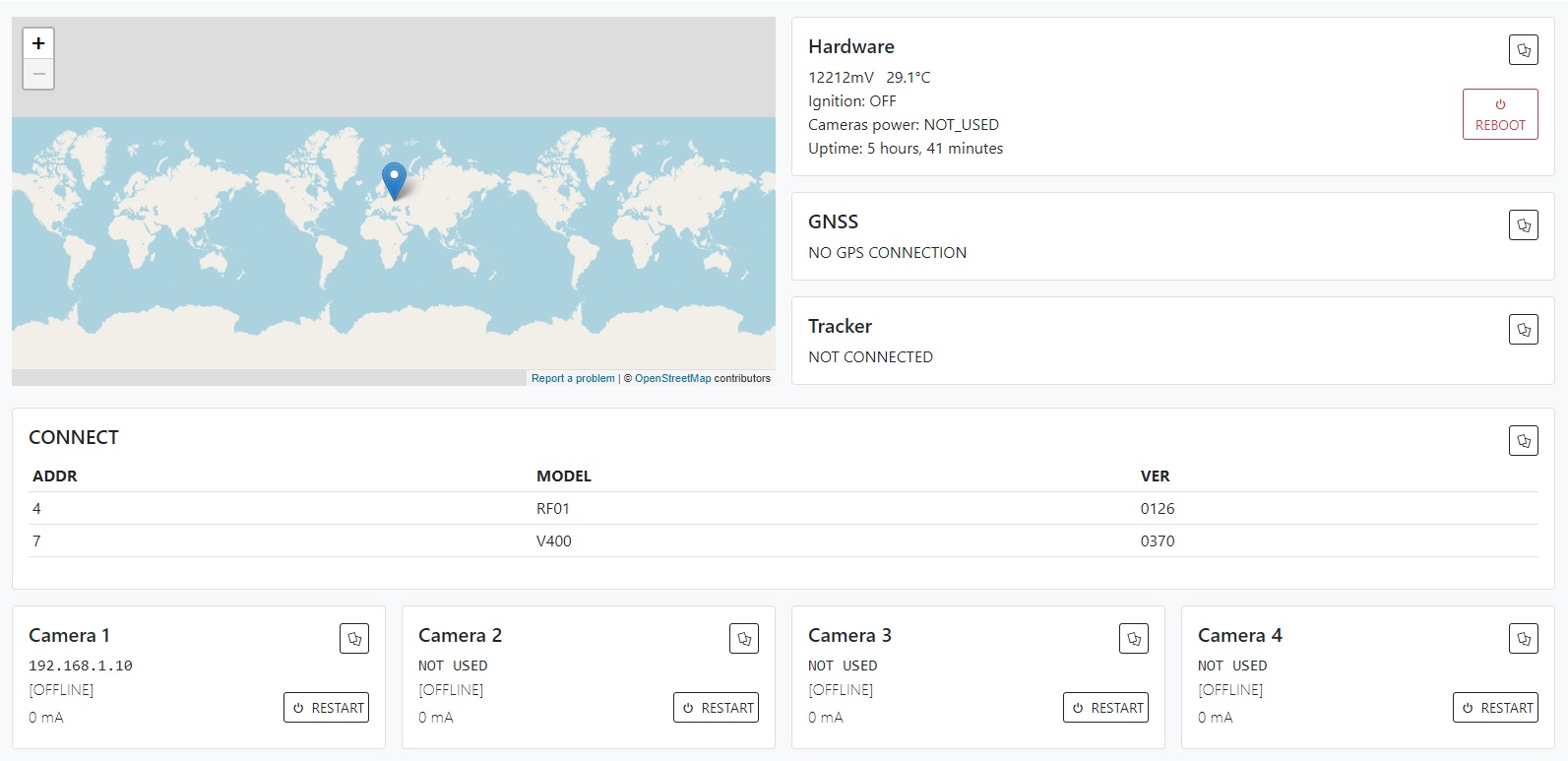Click the copy icon in Camera 4 card
Image resolution: width=1568 pixels, height=761 pixels.
click(1523, 639)
